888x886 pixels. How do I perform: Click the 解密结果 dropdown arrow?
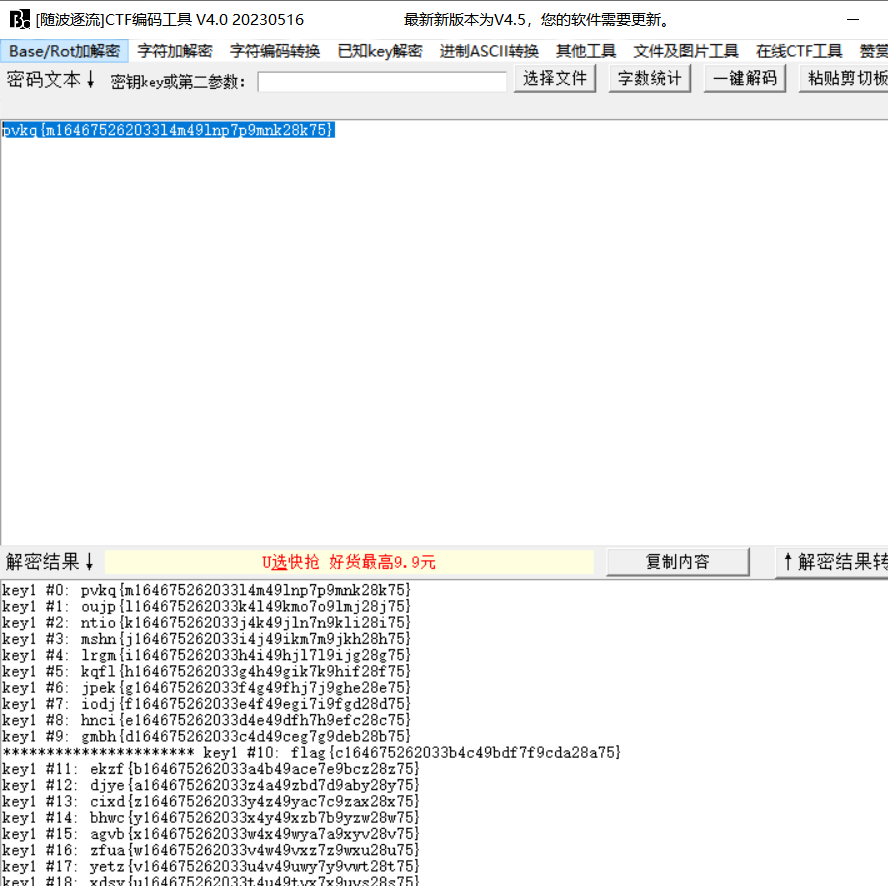click(x=90, y=562)
